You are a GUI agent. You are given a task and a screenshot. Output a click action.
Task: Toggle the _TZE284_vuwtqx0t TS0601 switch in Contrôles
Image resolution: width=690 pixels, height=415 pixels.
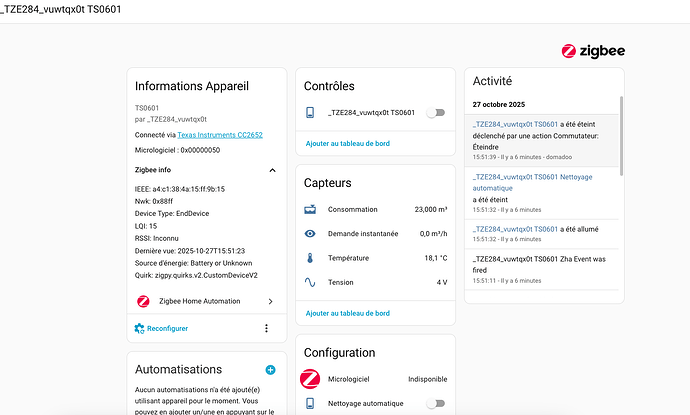point(434,113)
